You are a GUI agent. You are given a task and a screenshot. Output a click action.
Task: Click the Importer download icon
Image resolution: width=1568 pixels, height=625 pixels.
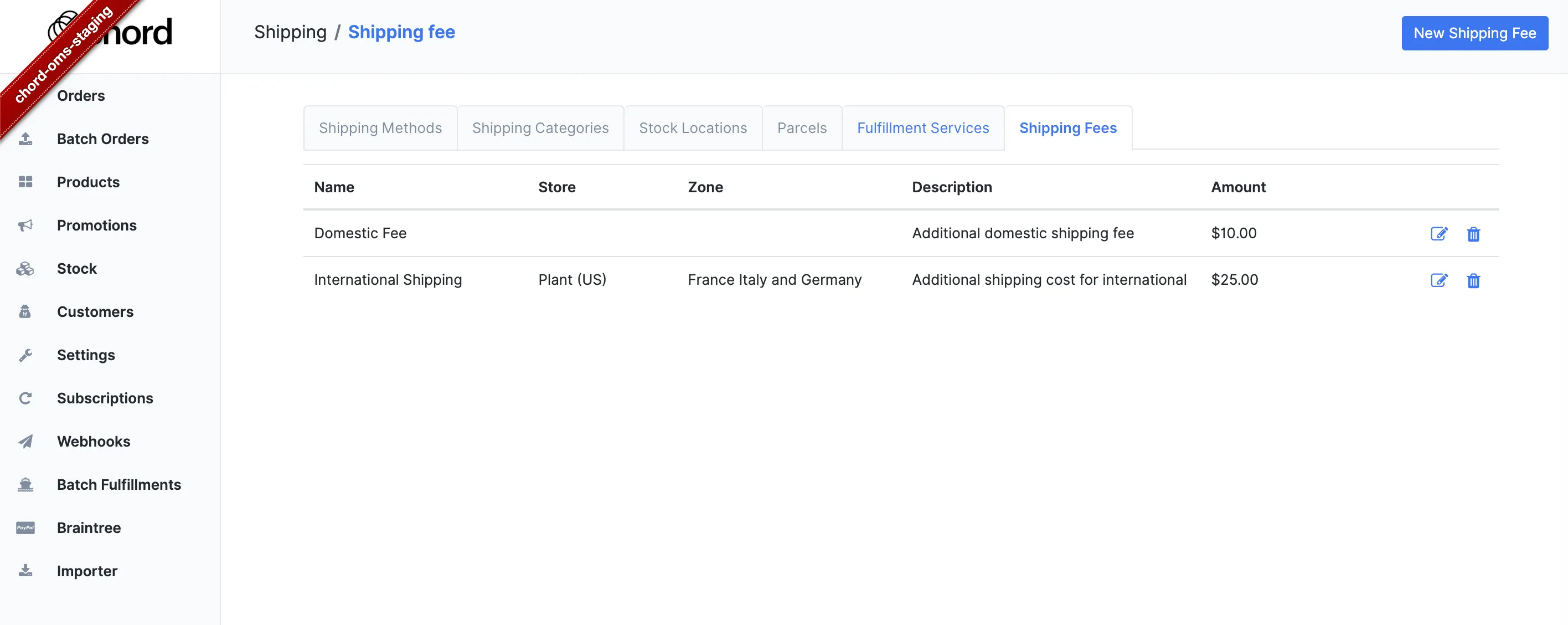pyautogui.click(x=25, y=571)
